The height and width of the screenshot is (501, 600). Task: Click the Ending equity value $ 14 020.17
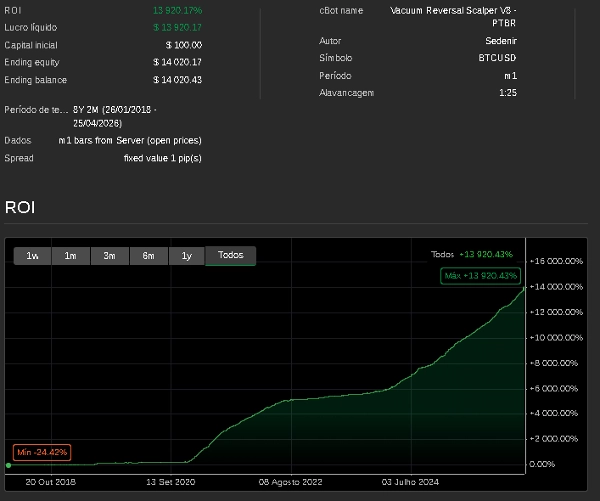click(x=178, y=62)
